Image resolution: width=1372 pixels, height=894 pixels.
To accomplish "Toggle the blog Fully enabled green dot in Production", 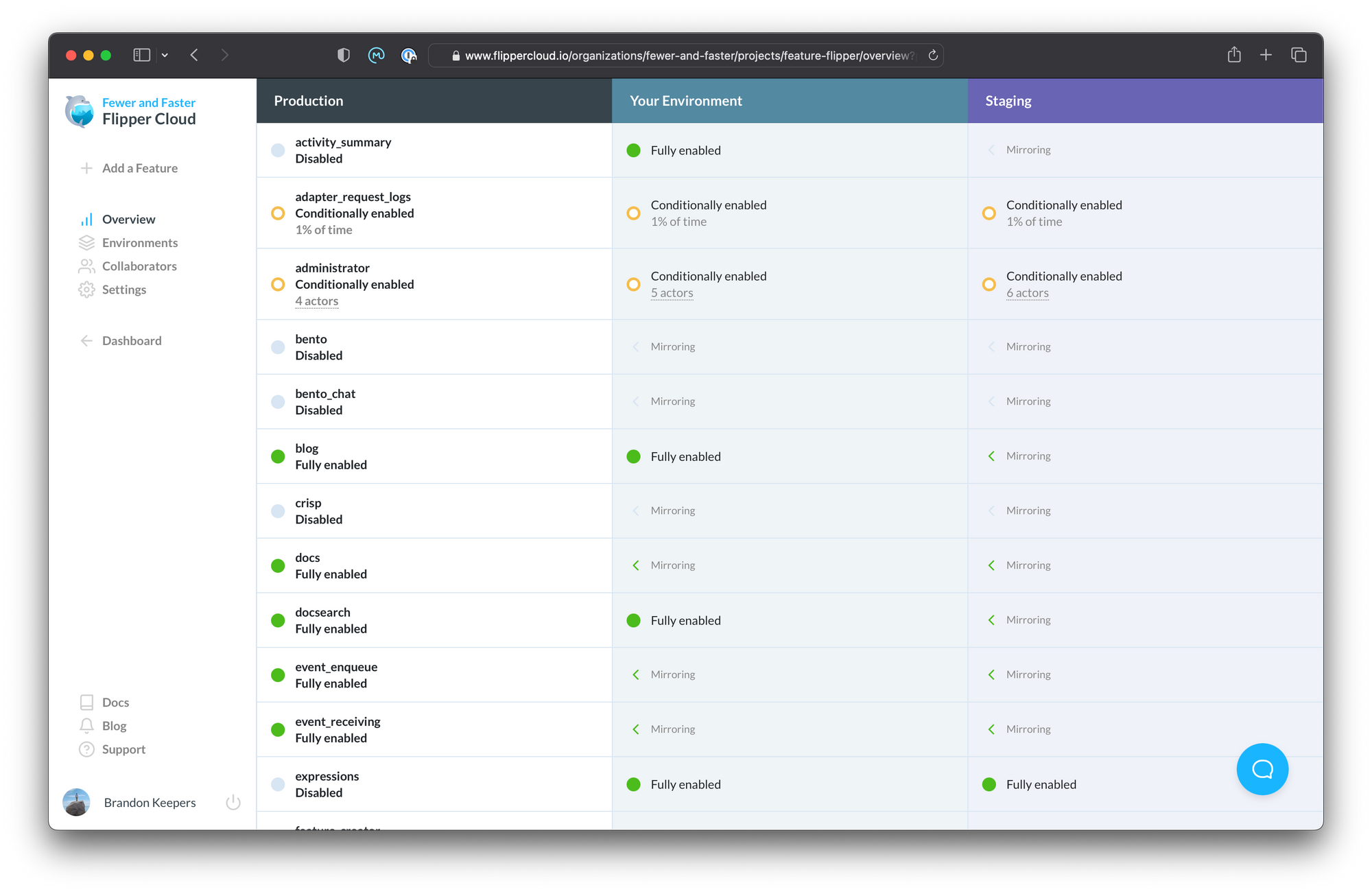I will tap(278, 456).
